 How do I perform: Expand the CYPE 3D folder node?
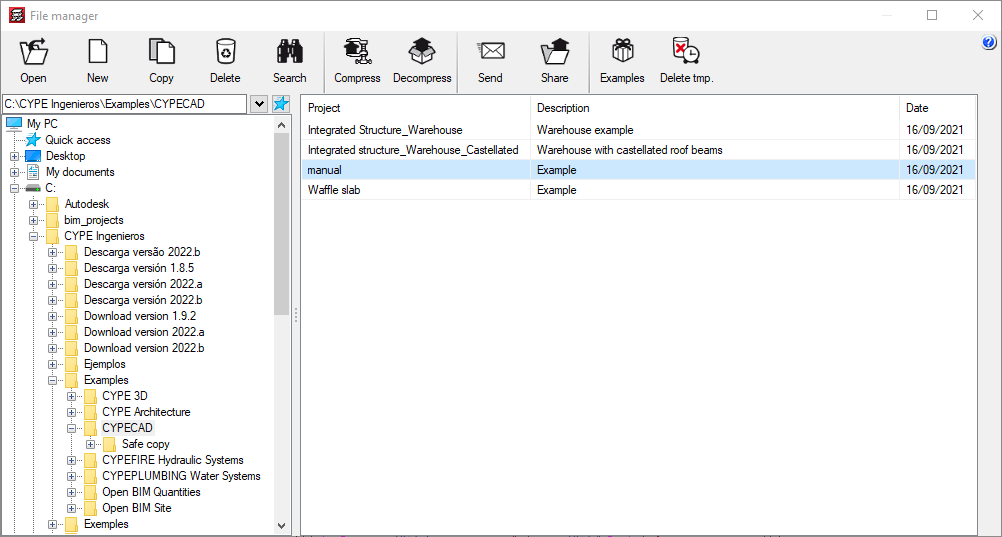click(x=72, y=396)
